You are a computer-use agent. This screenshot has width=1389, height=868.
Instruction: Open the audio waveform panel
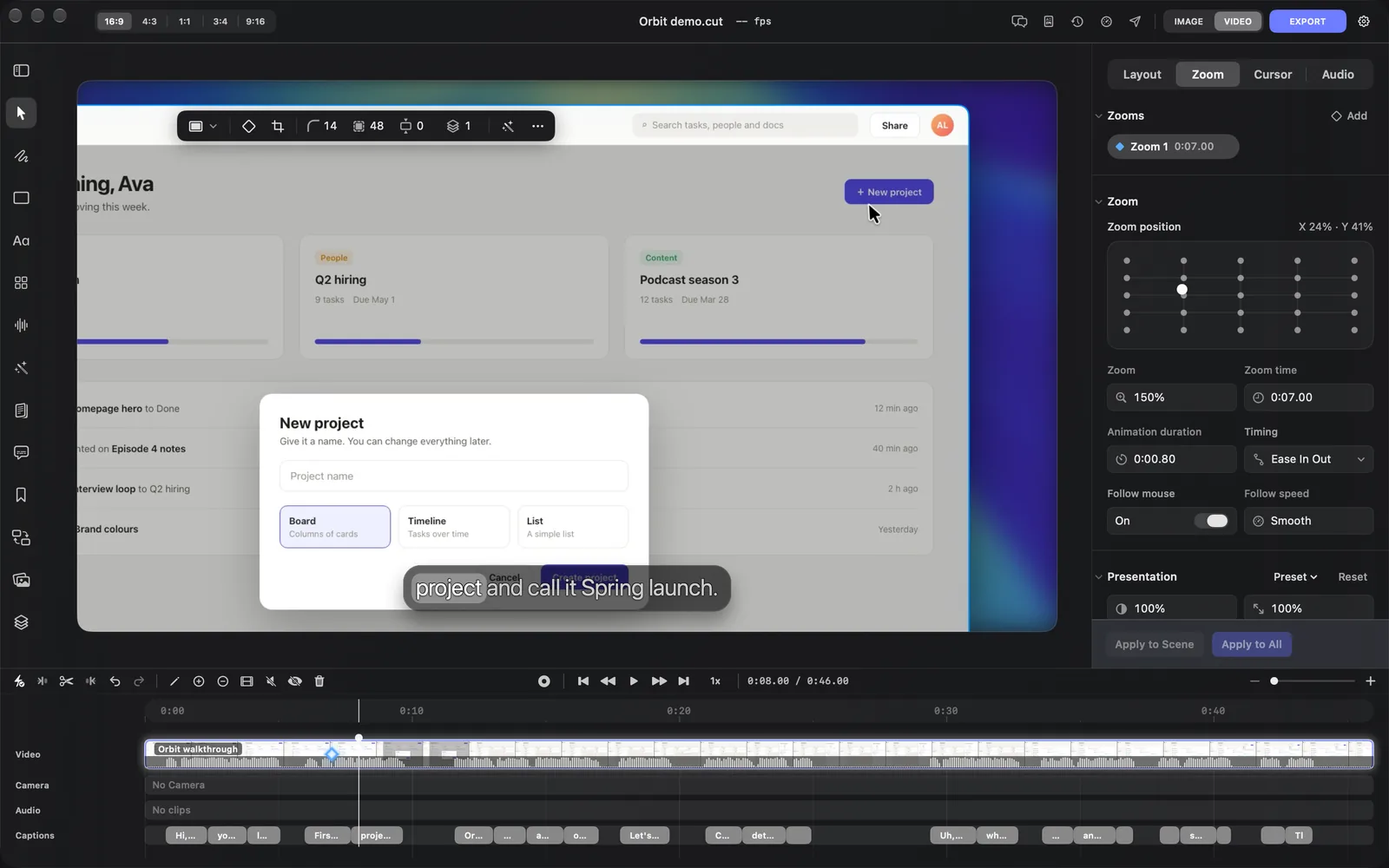click(22, 325)
